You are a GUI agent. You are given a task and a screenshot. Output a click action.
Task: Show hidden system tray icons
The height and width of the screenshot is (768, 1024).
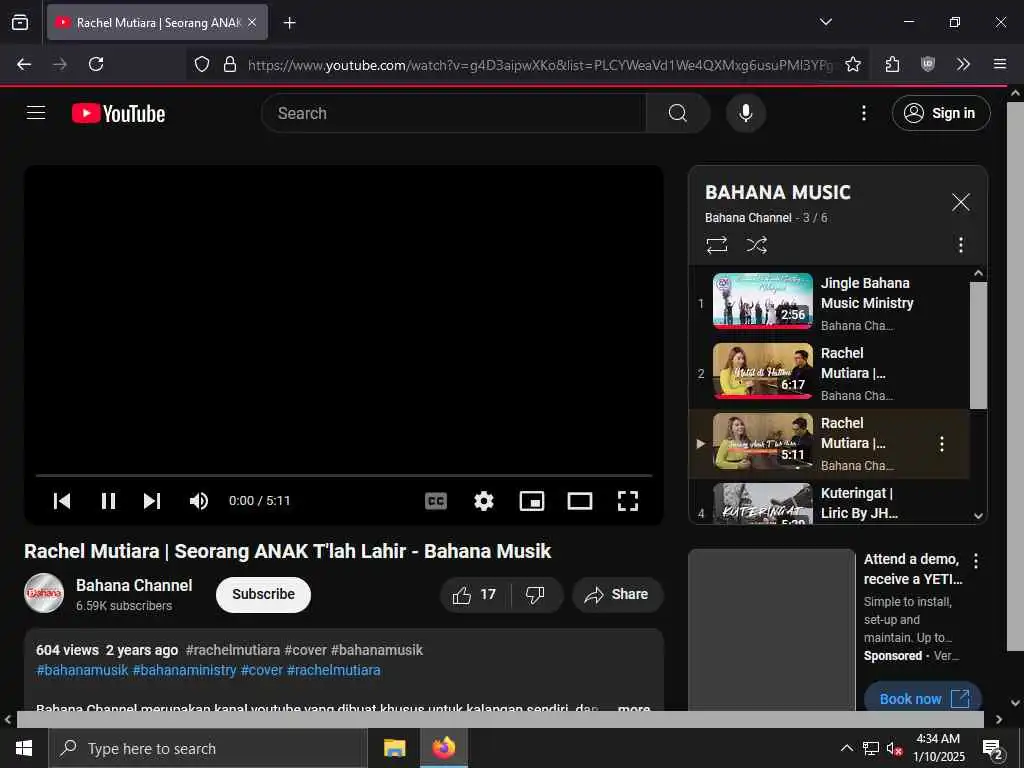point(846,748)
